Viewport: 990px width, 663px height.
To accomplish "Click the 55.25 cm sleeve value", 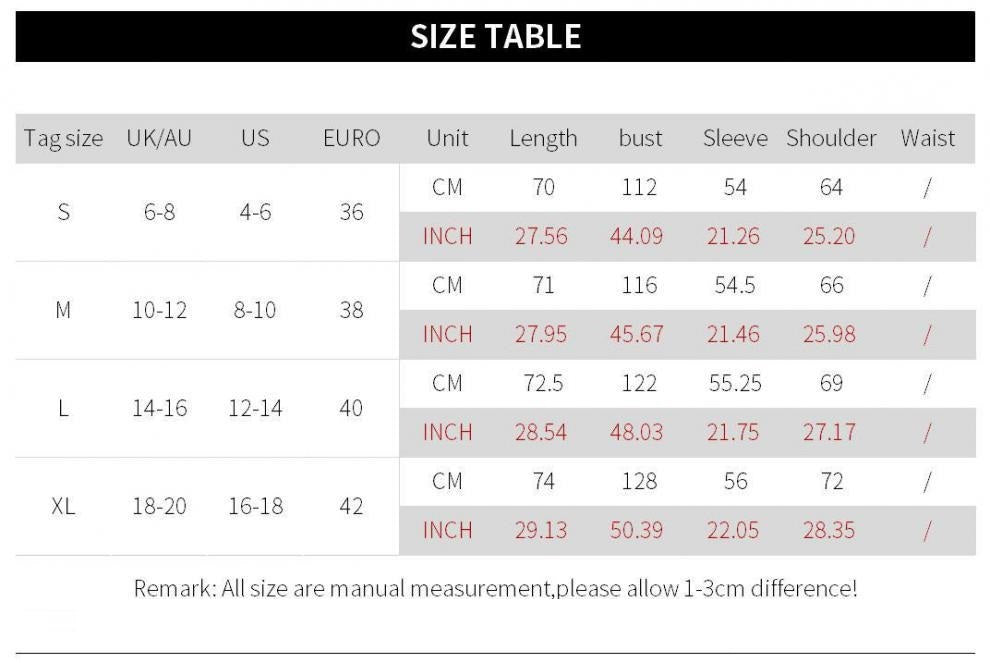I will pos(735,383).
